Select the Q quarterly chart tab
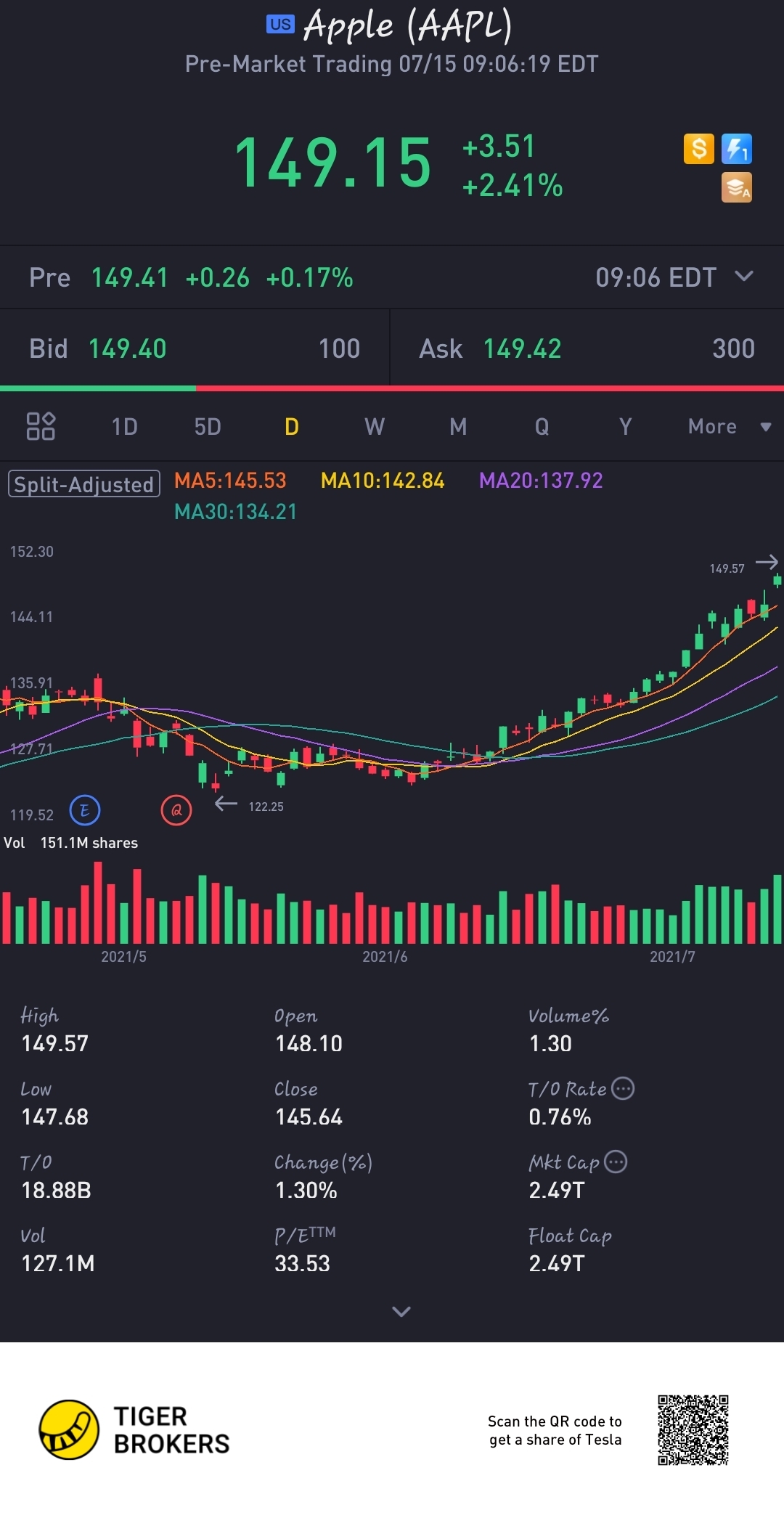Viewport: 784px width, 1518px height. click(542, 426)
